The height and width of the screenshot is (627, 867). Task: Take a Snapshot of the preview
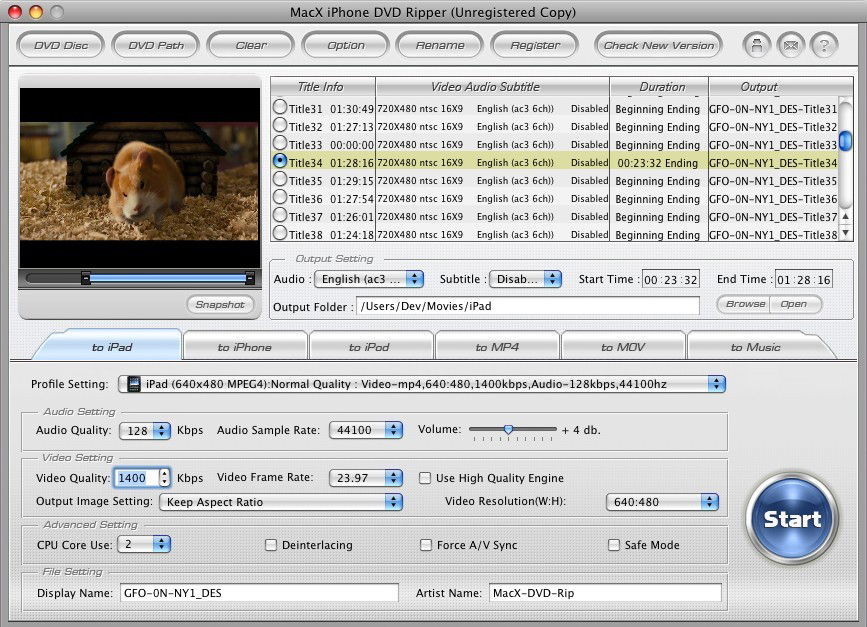pyautogui.click(x=220, y=305)
